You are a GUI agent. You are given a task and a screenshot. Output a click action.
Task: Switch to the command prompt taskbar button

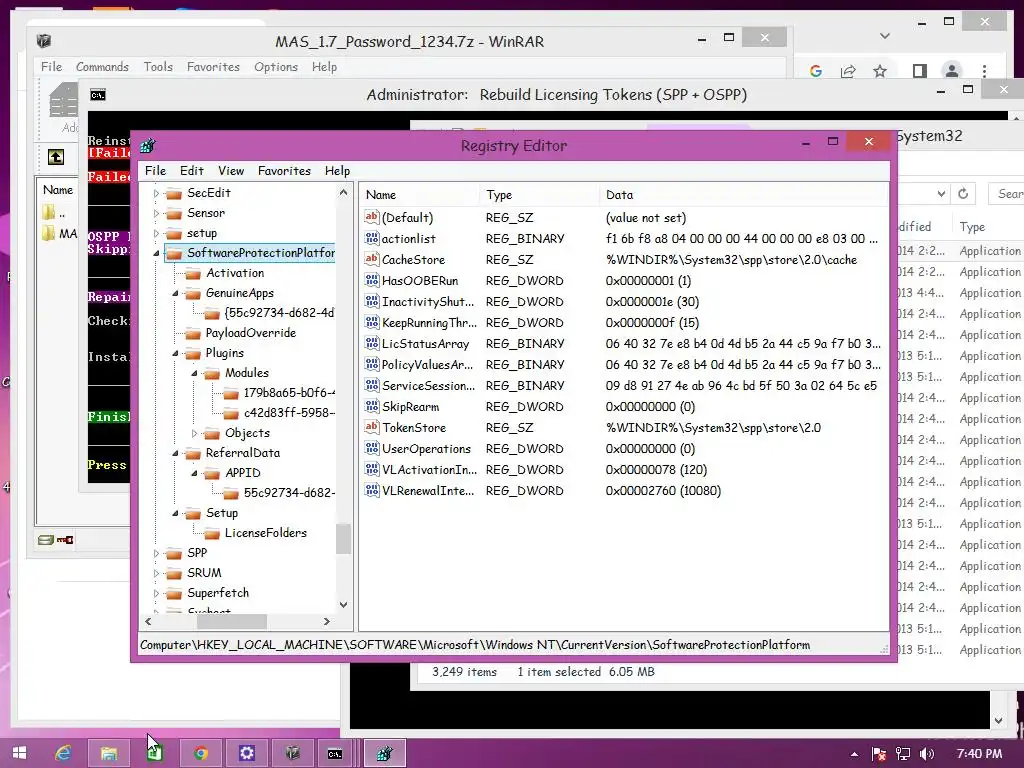click(336, 753)
